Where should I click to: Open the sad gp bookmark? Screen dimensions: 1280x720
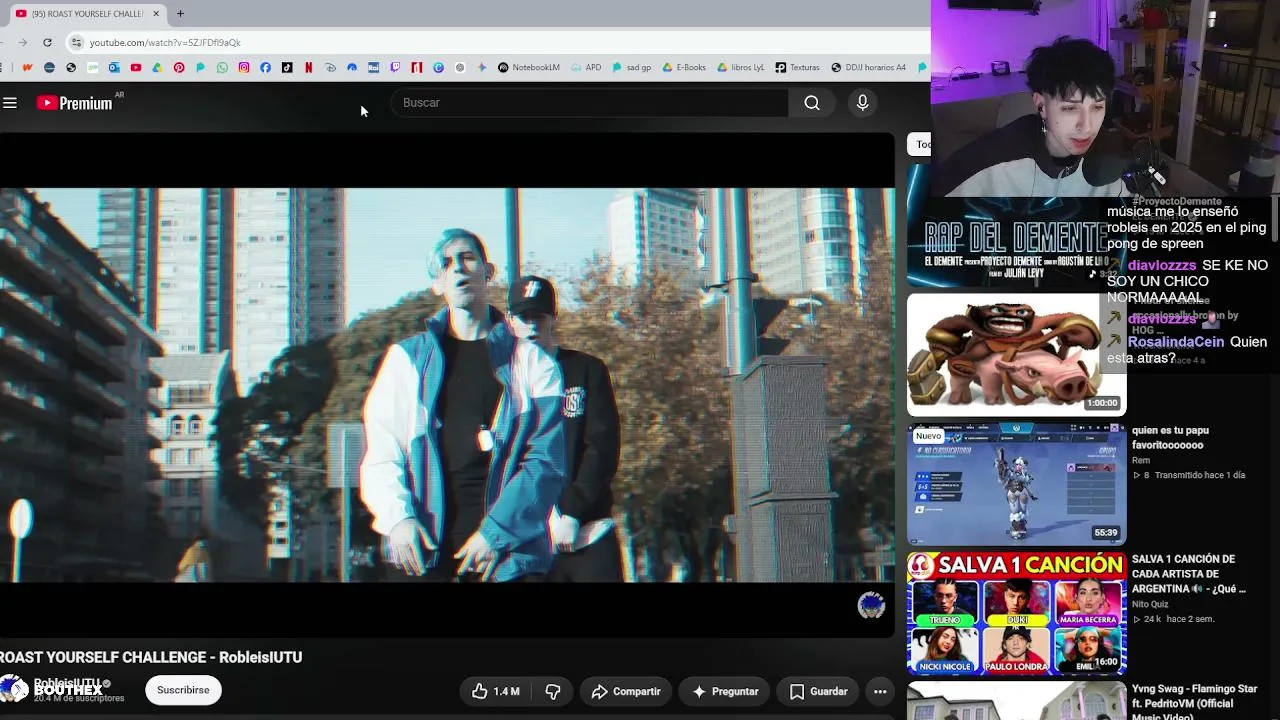(632, 68)
